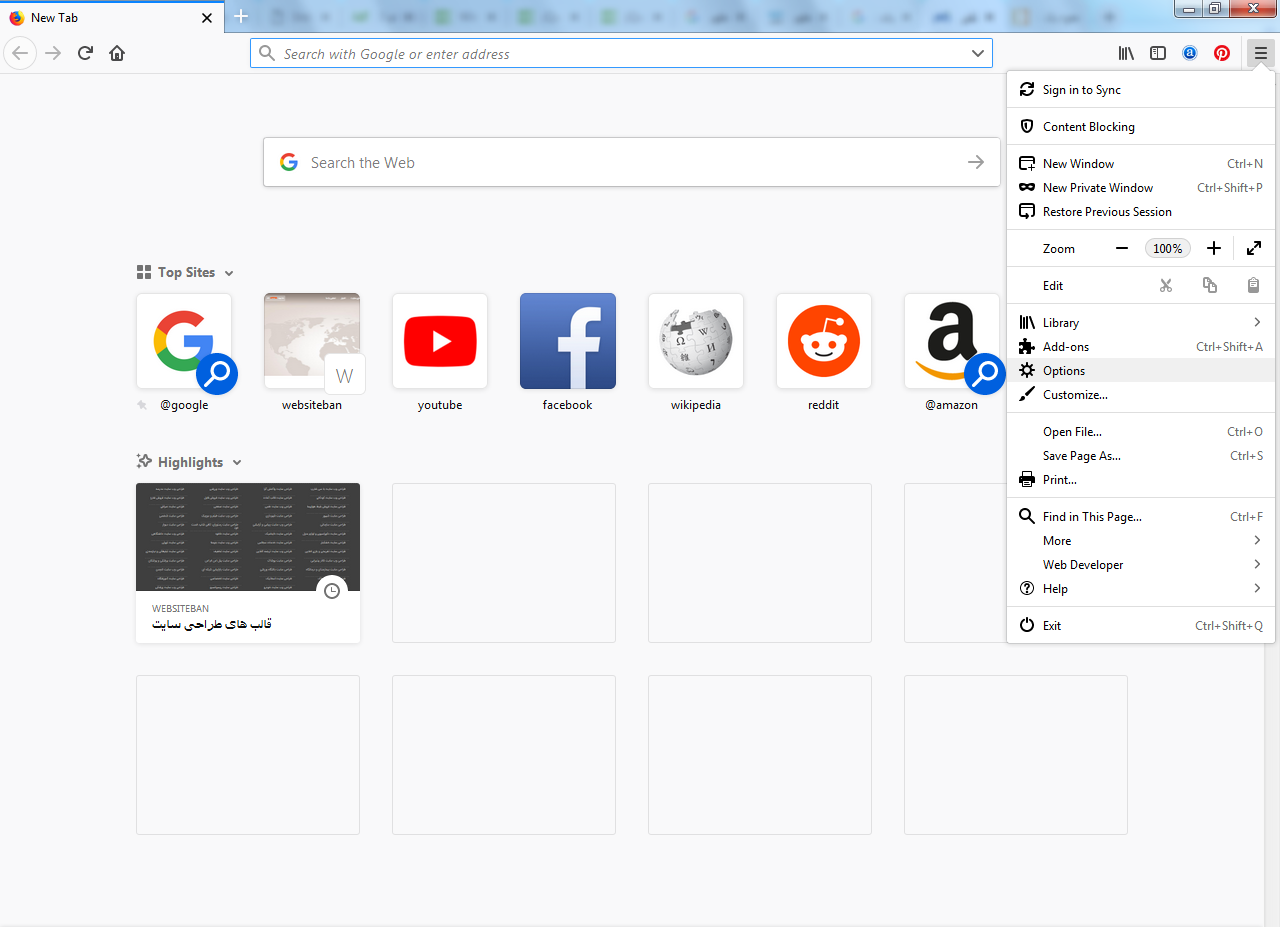Open the websiteban highlight card thumbnail

[x=248, y=537]
